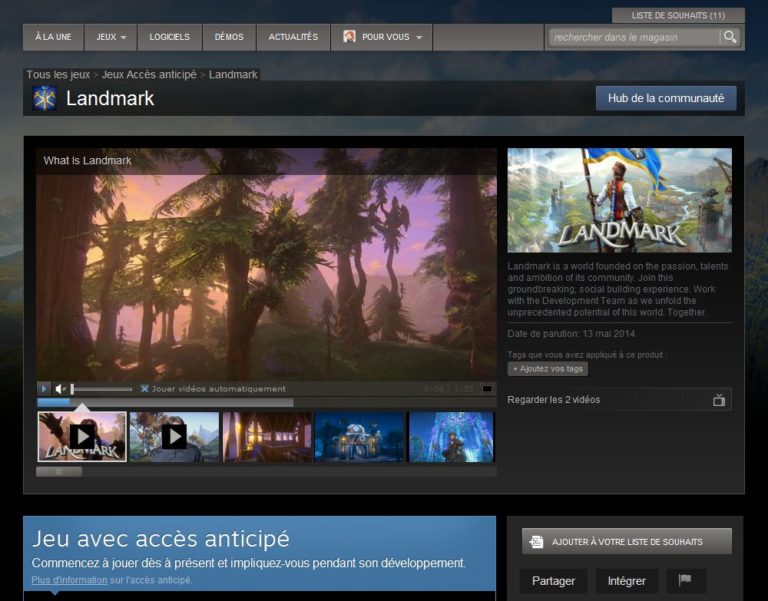Click the Landmark game icon beside title
This screenshot has height=601, width=768.
[x=45, y=98]
